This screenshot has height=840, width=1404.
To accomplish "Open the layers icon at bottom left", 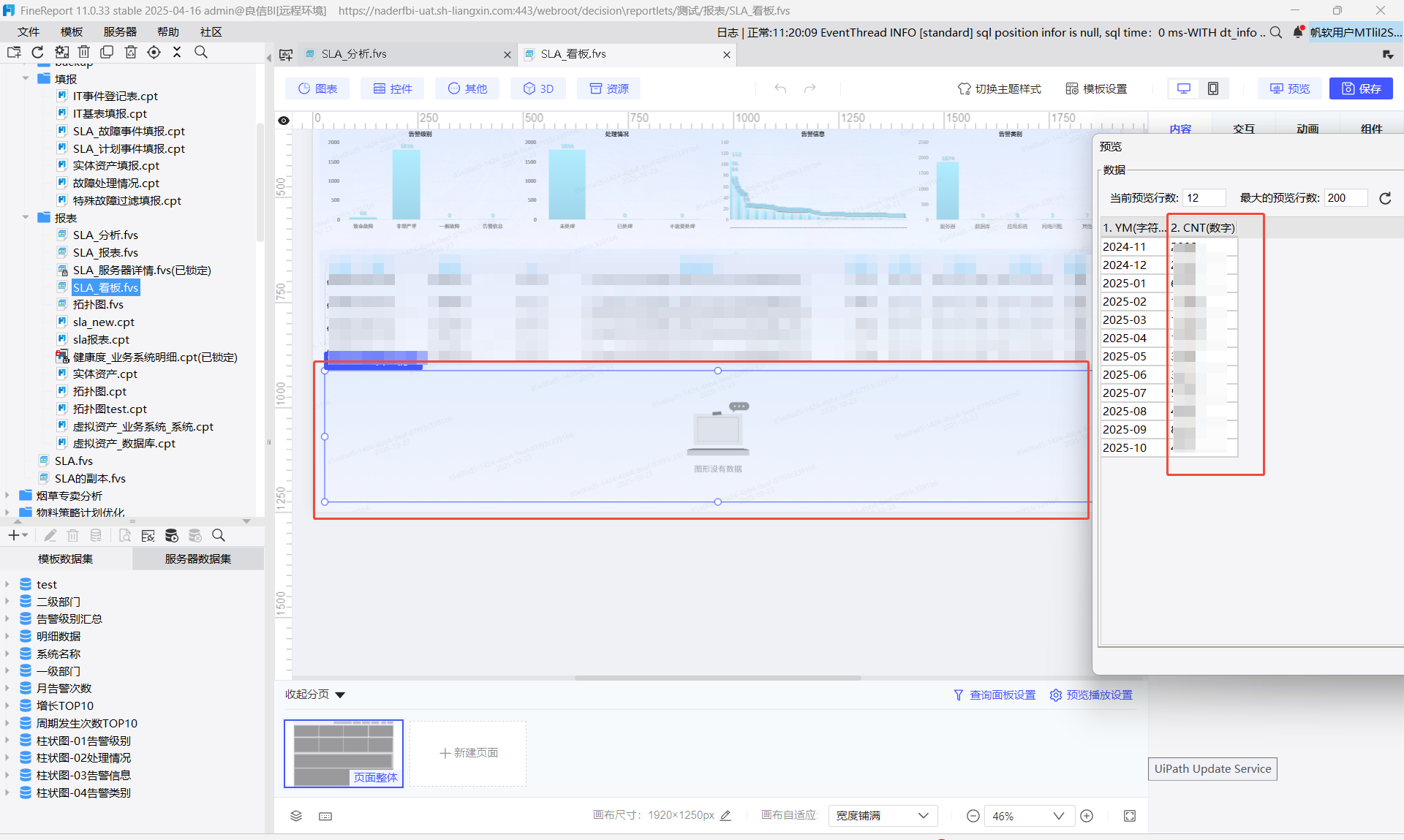I will pos(296,816).
